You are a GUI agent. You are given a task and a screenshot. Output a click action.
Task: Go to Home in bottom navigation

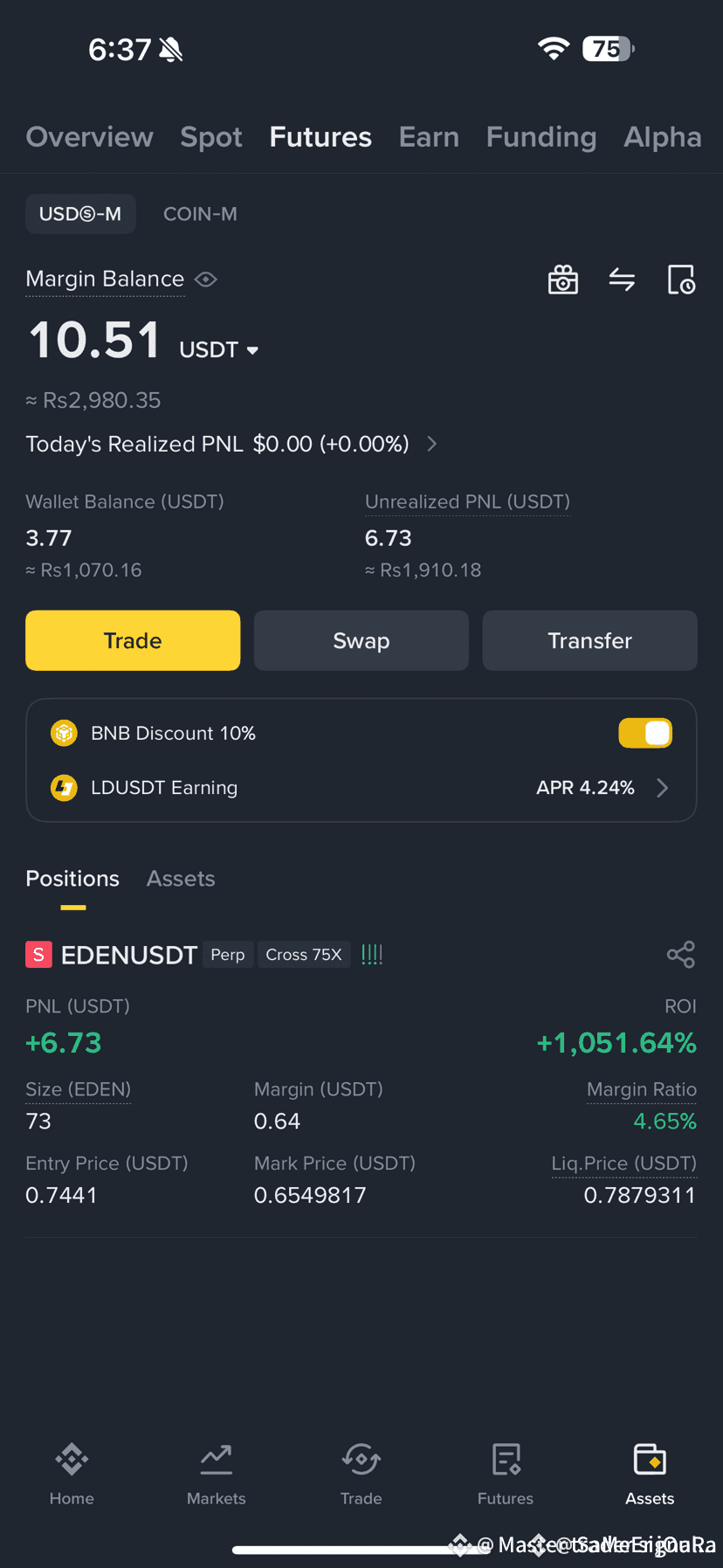pos(72,1475)
